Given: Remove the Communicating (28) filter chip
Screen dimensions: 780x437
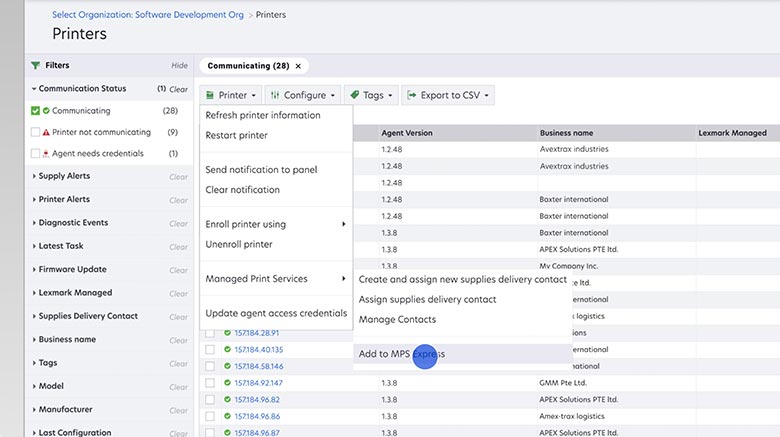Looking at the screenshot, I should point(298,66).
